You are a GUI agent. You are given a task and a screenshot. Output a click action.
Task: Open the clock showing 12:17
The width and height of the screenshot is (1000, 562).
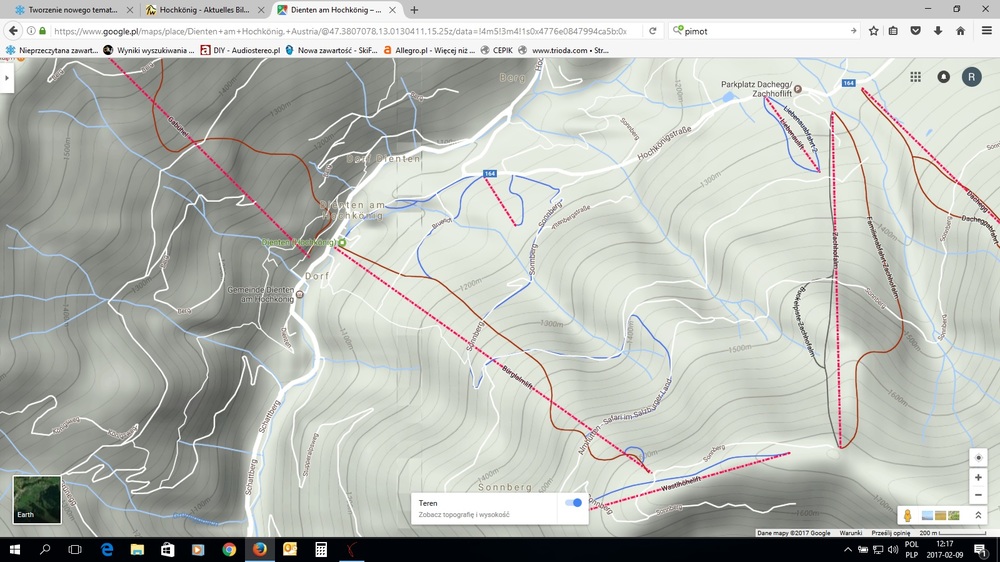945,549
